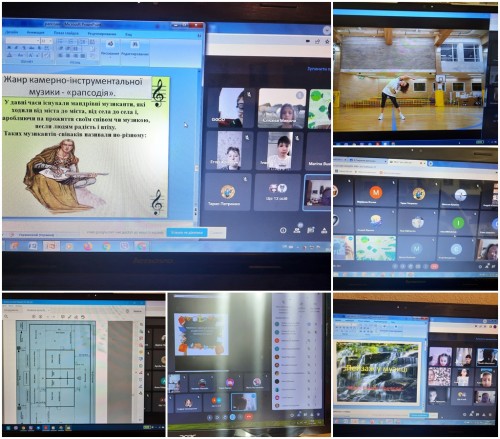500x439 pixels.
Task: Select the light blue C avatar tile in grid photo
Action: (x=456, y=249)
